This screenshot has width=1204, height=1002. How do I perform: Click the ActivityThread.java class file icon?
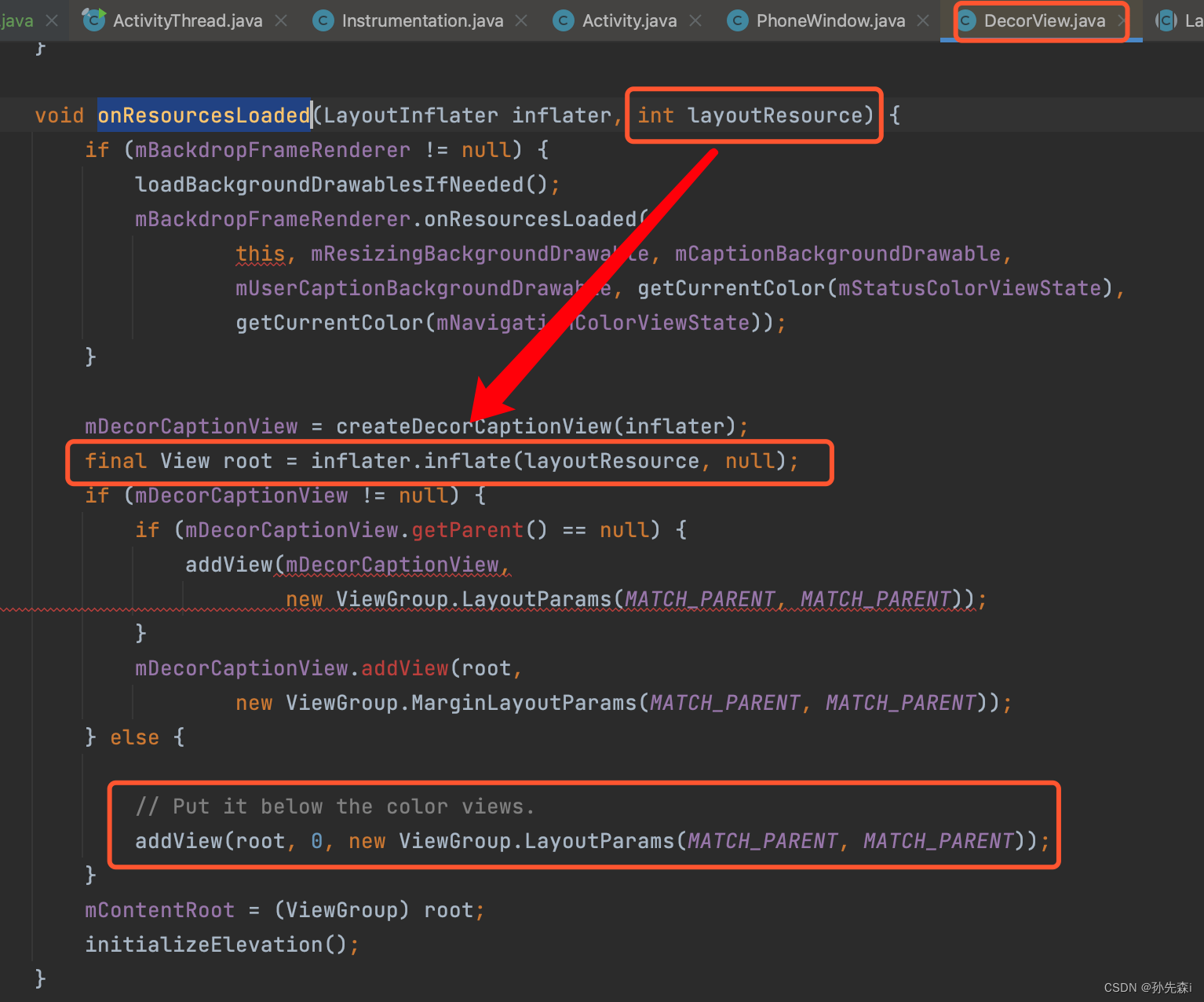click(x=93, y=20)
